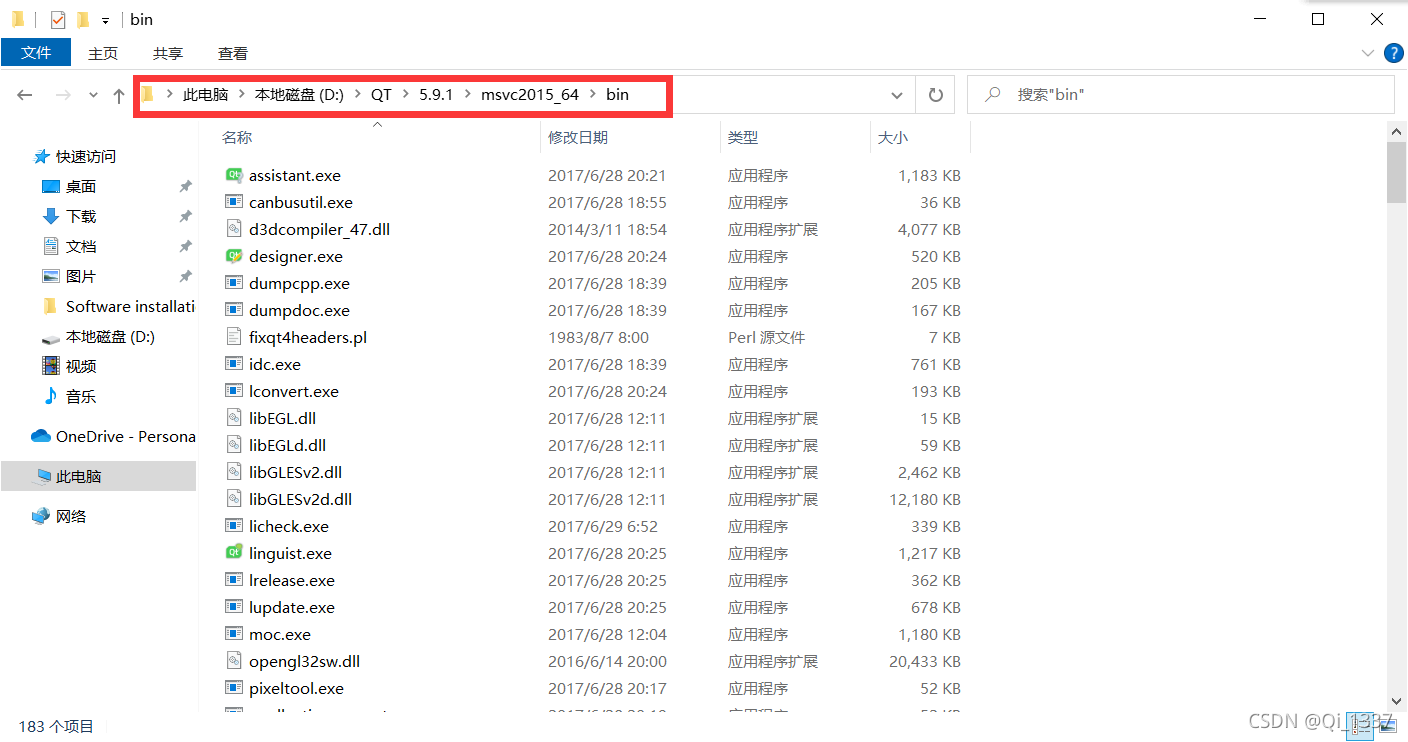Select the pixeltool.exe file name
The image size is (1408, 742).
(x=296, y=688)
